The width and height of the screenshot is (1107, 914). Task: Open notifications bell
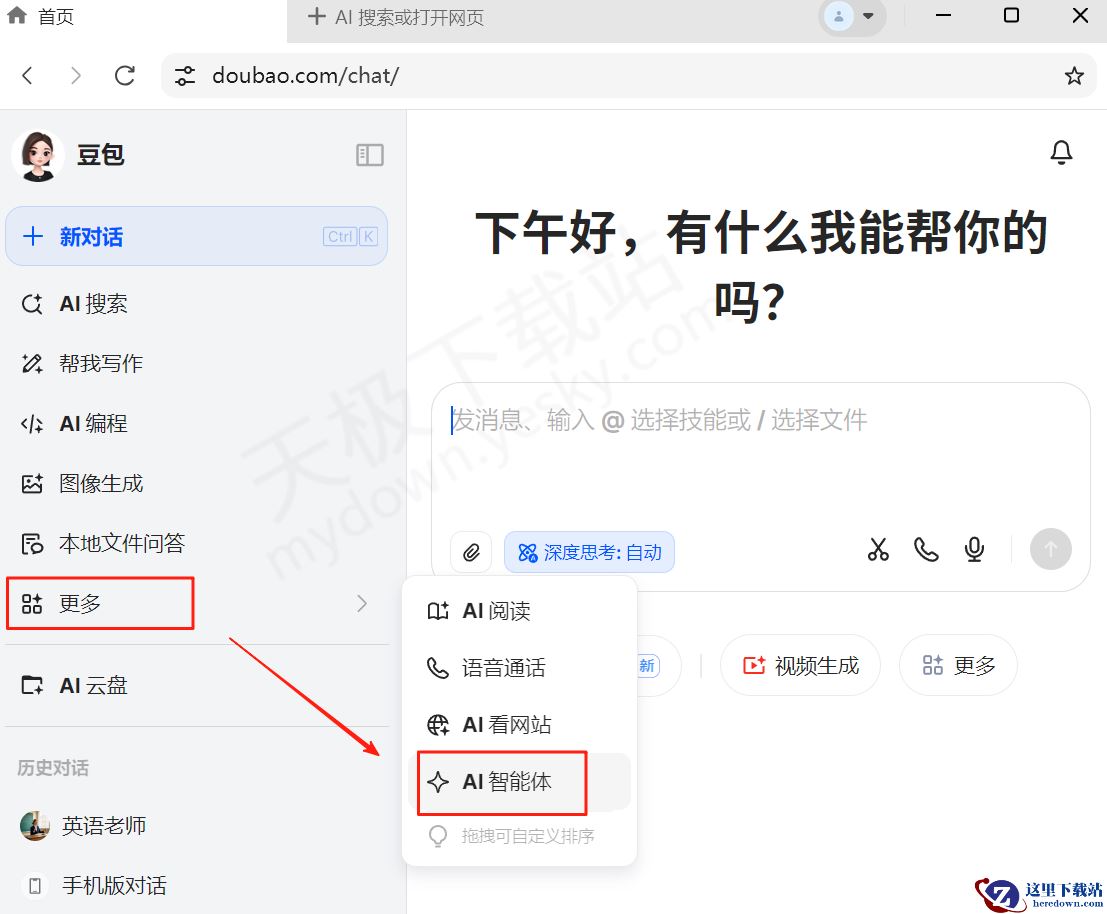[1061, 152]
